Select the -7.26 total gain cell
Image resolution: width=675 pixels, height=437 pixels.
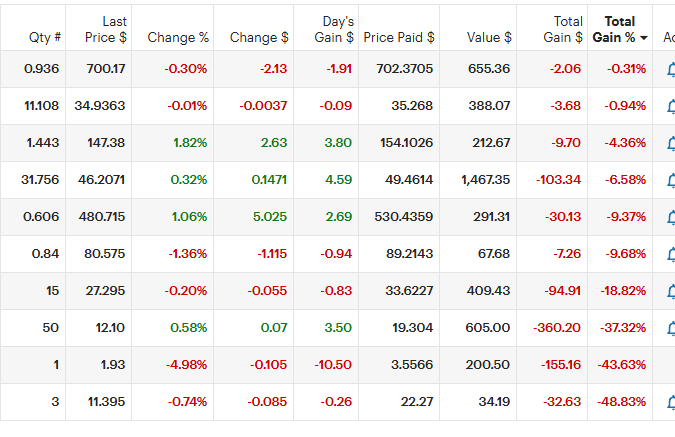click(x=552, y=254)
